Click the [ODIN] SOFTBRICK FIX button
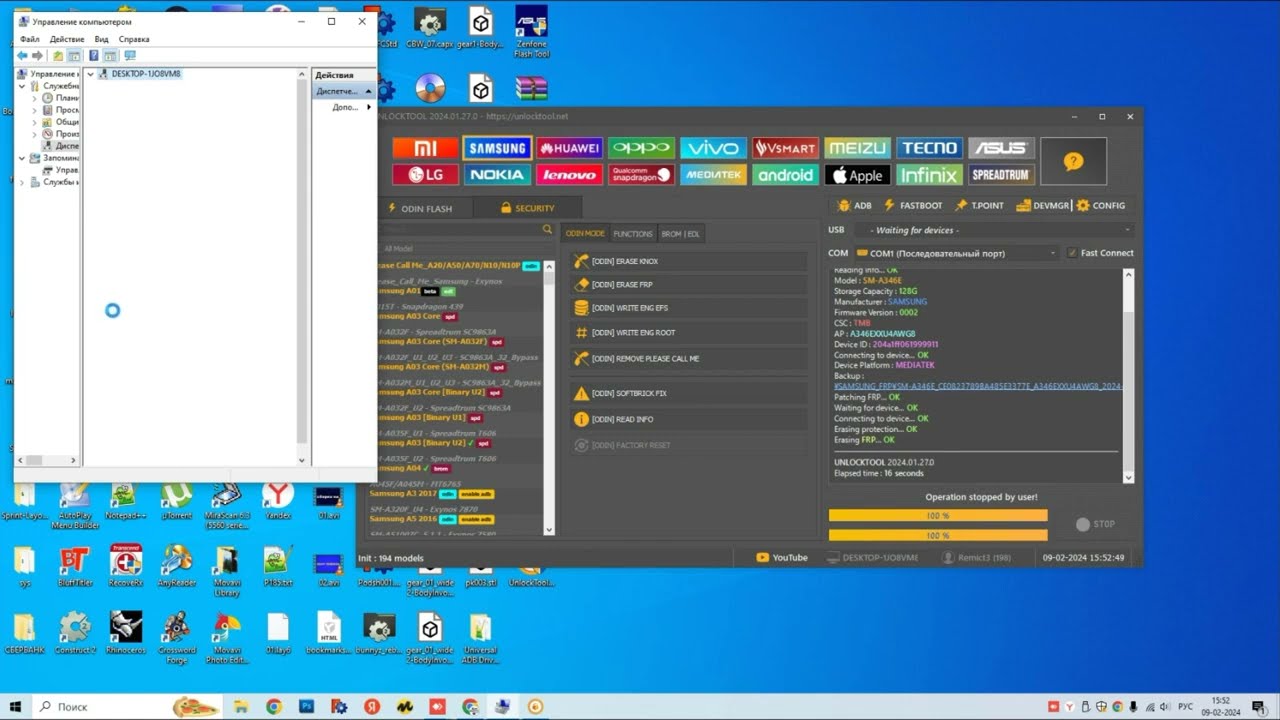Image resolution: width=1280 pixels, height=720 pixels. pyautogui.click(x=688, y=393)
